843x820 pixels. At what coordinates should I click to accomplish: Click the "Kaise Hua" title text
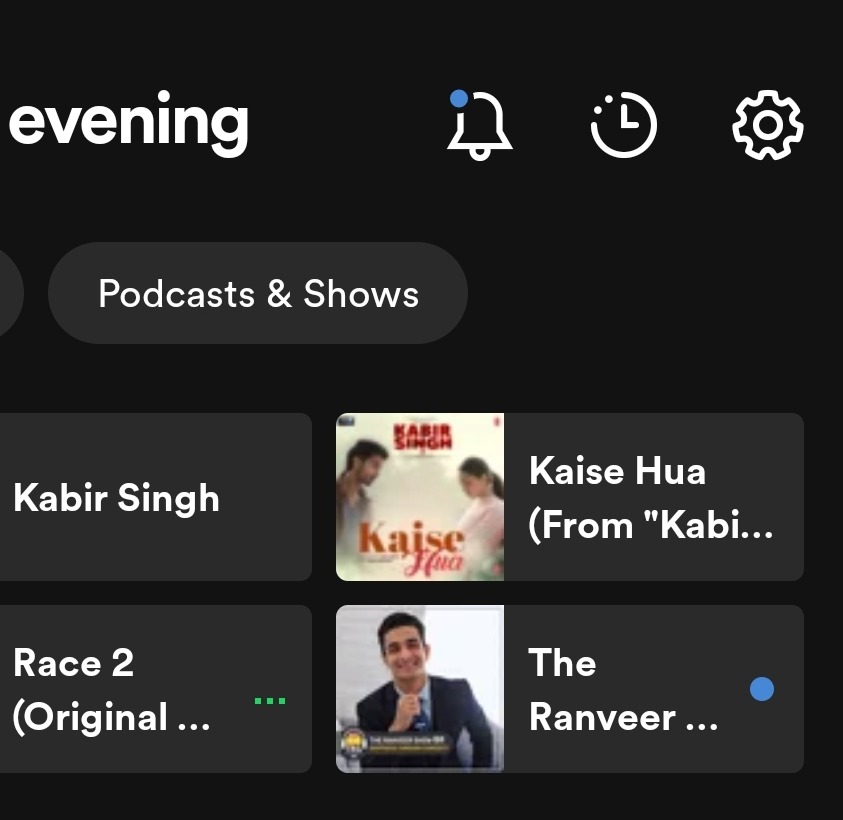pos(617,471)
